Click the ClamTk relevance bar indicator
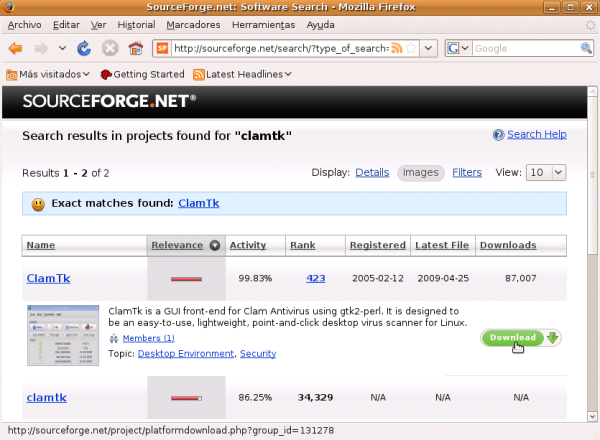 (x=186, y=279)
